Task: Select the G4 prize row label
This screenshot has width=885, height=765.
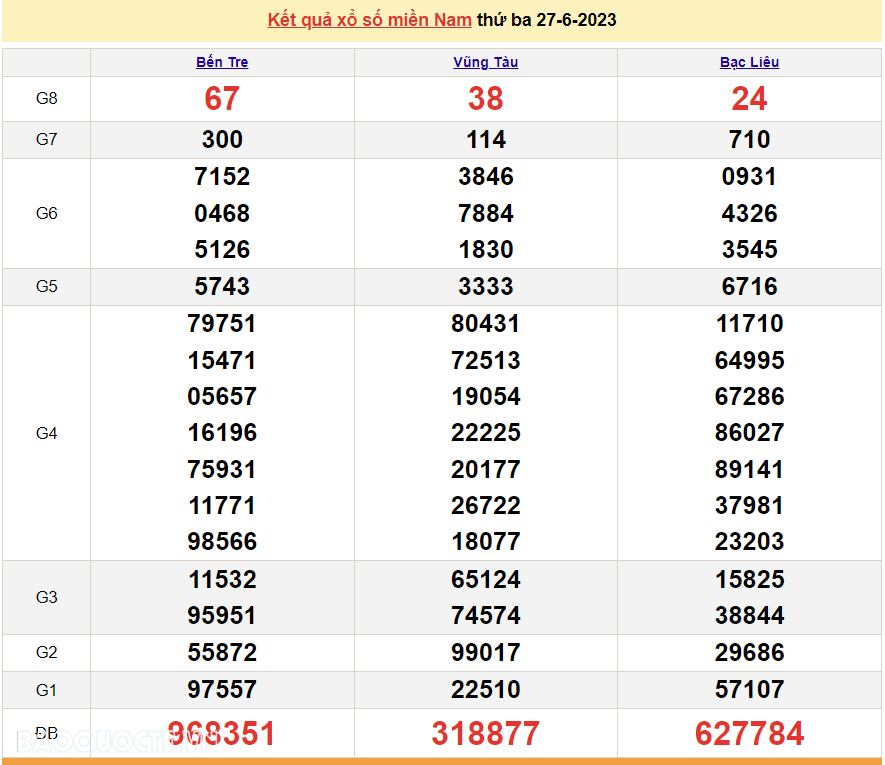Action: point(46,433)
